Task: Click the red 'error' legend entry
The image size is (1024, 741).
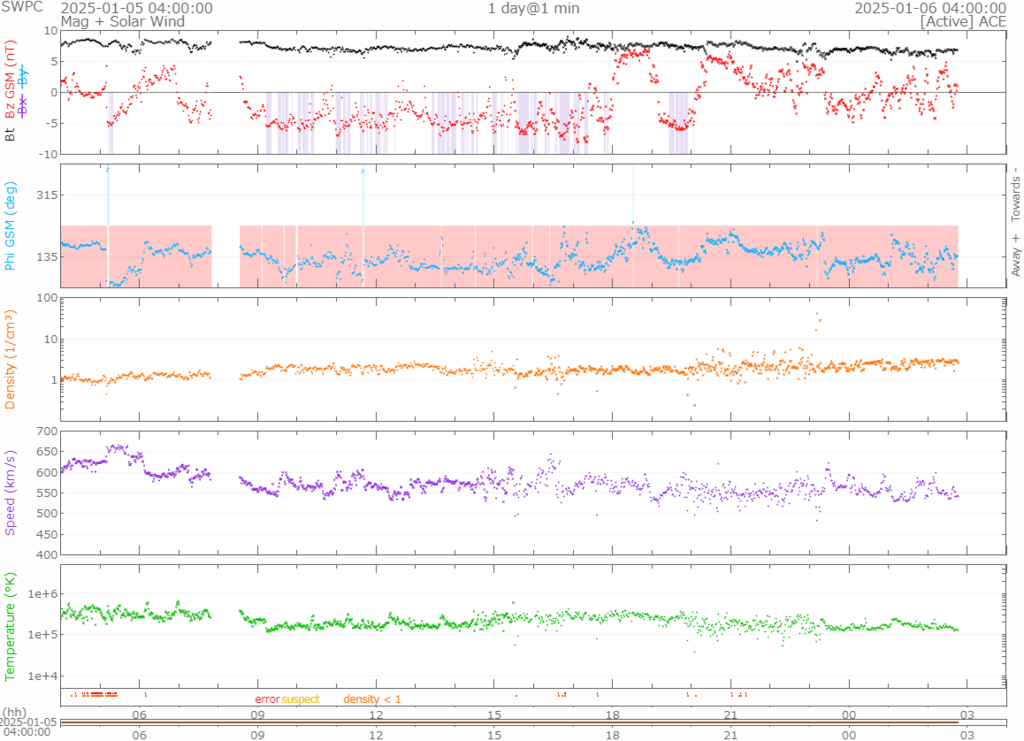Action: [267, 699]
